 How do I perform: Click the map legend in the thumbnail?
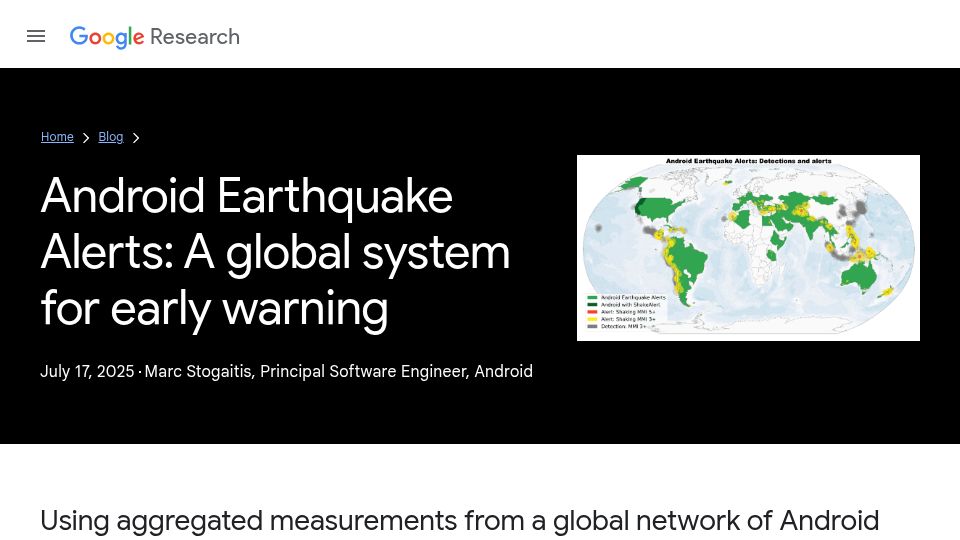pyautogui.click(x=626, y=312)
